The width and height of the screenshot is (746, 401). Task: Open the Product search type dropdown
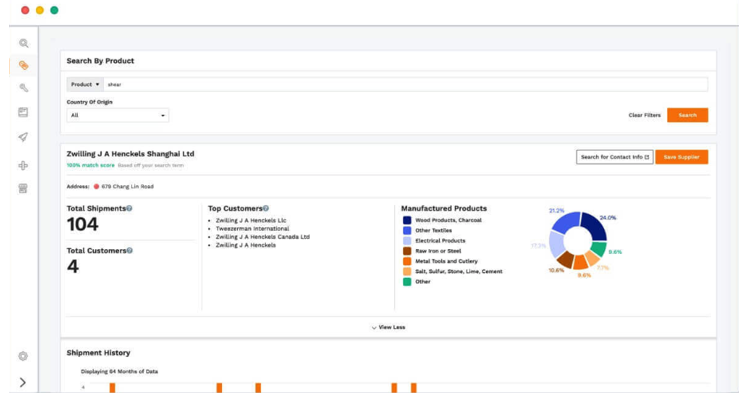coord(85,85)
